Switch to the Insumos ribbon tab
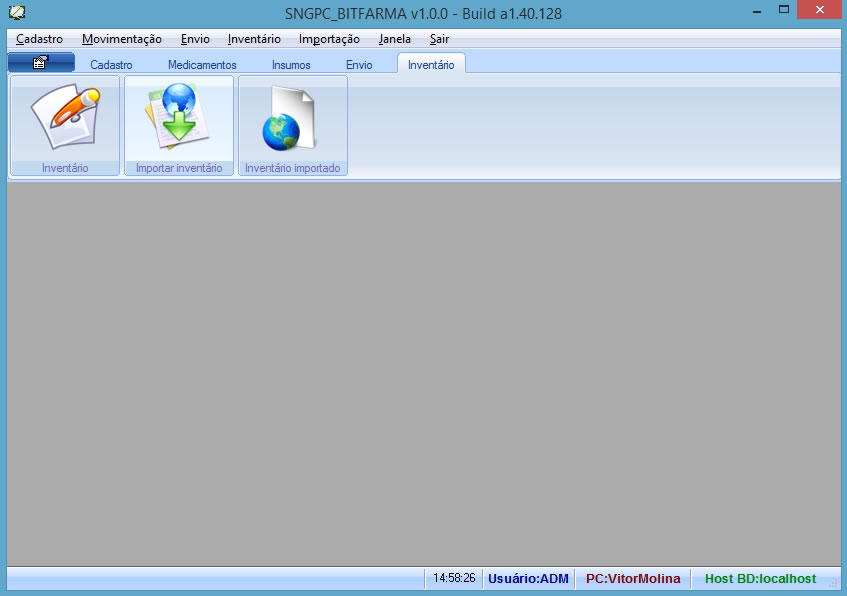The width and height of the screenshot is (847, 596). pos(291,64)
